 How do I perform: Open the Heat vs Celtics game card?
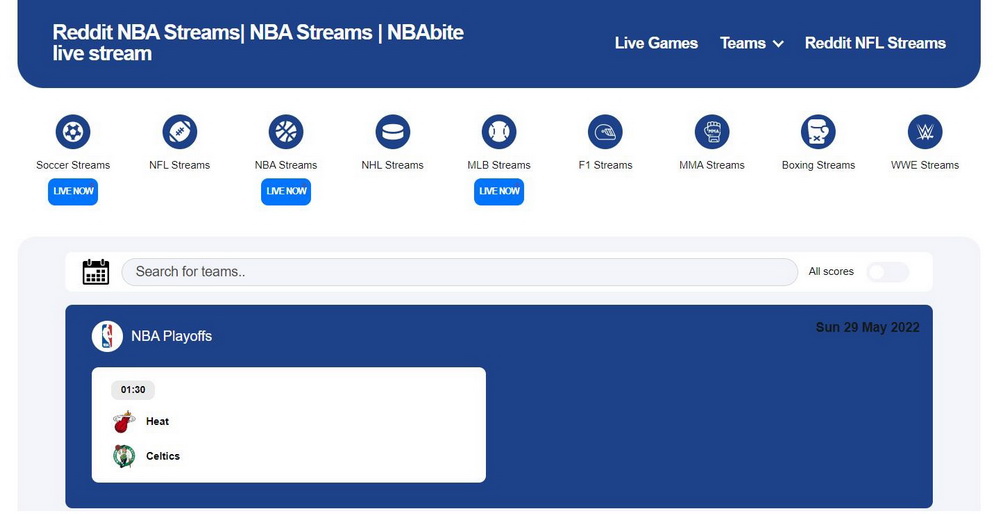pos(288,425)
